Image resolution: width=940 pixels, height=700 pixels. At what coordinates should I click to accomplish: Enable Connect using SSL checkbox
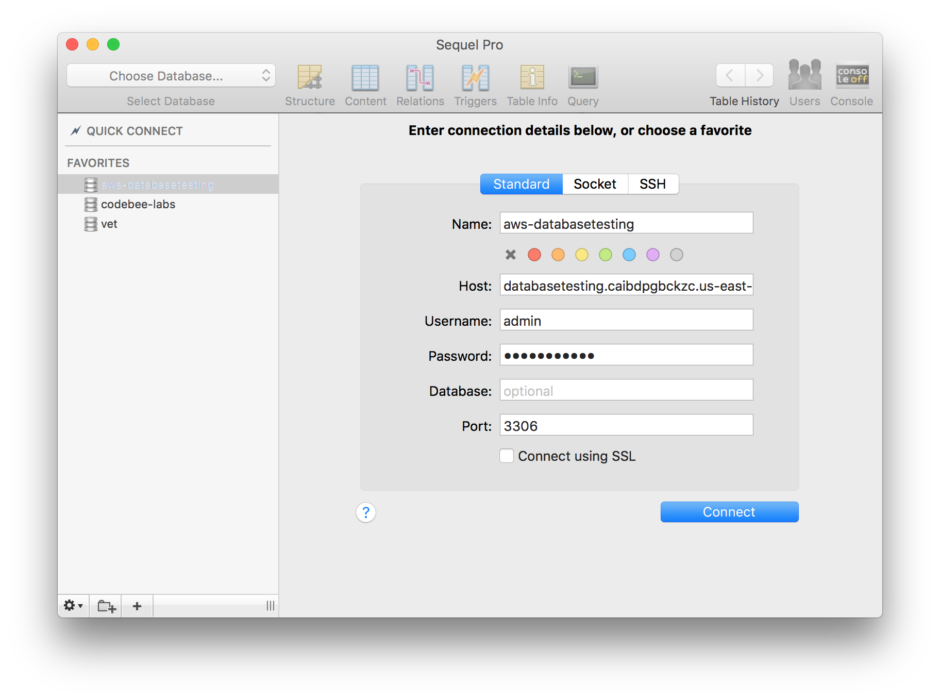tap(507, 456)
